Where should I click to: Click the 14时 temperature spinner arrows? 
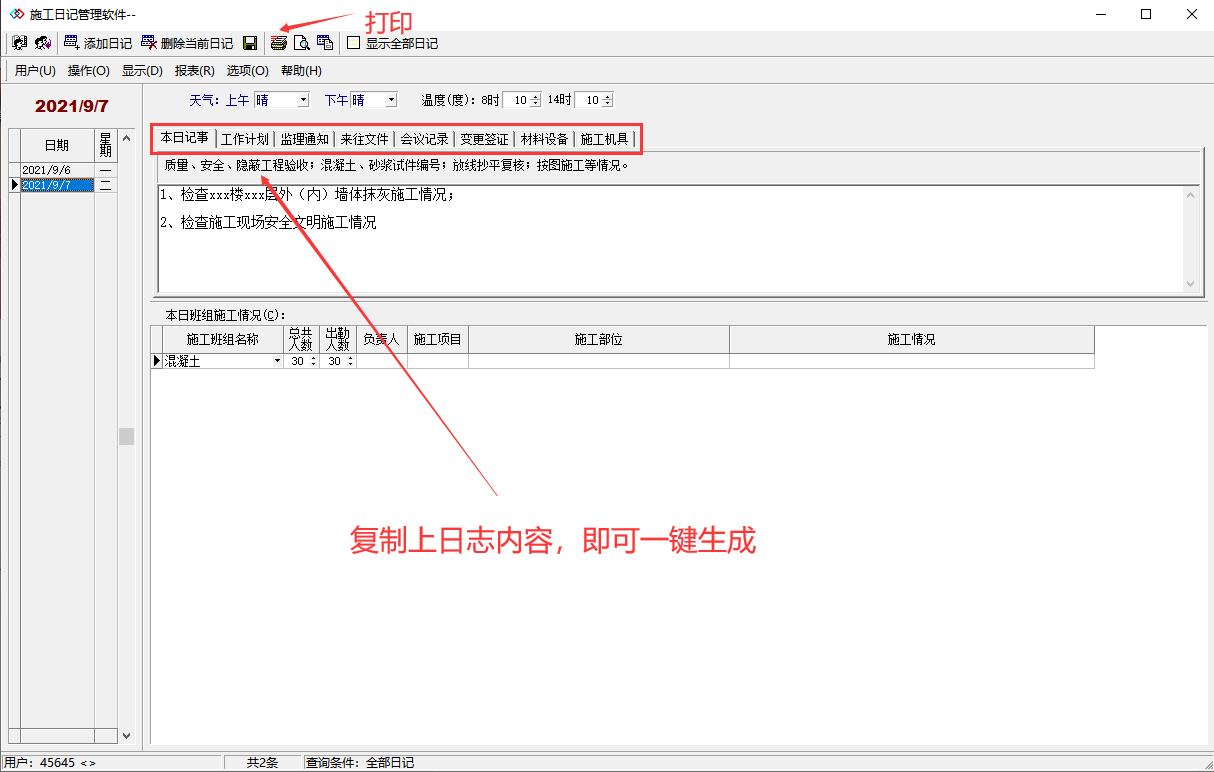click(607, 100)
